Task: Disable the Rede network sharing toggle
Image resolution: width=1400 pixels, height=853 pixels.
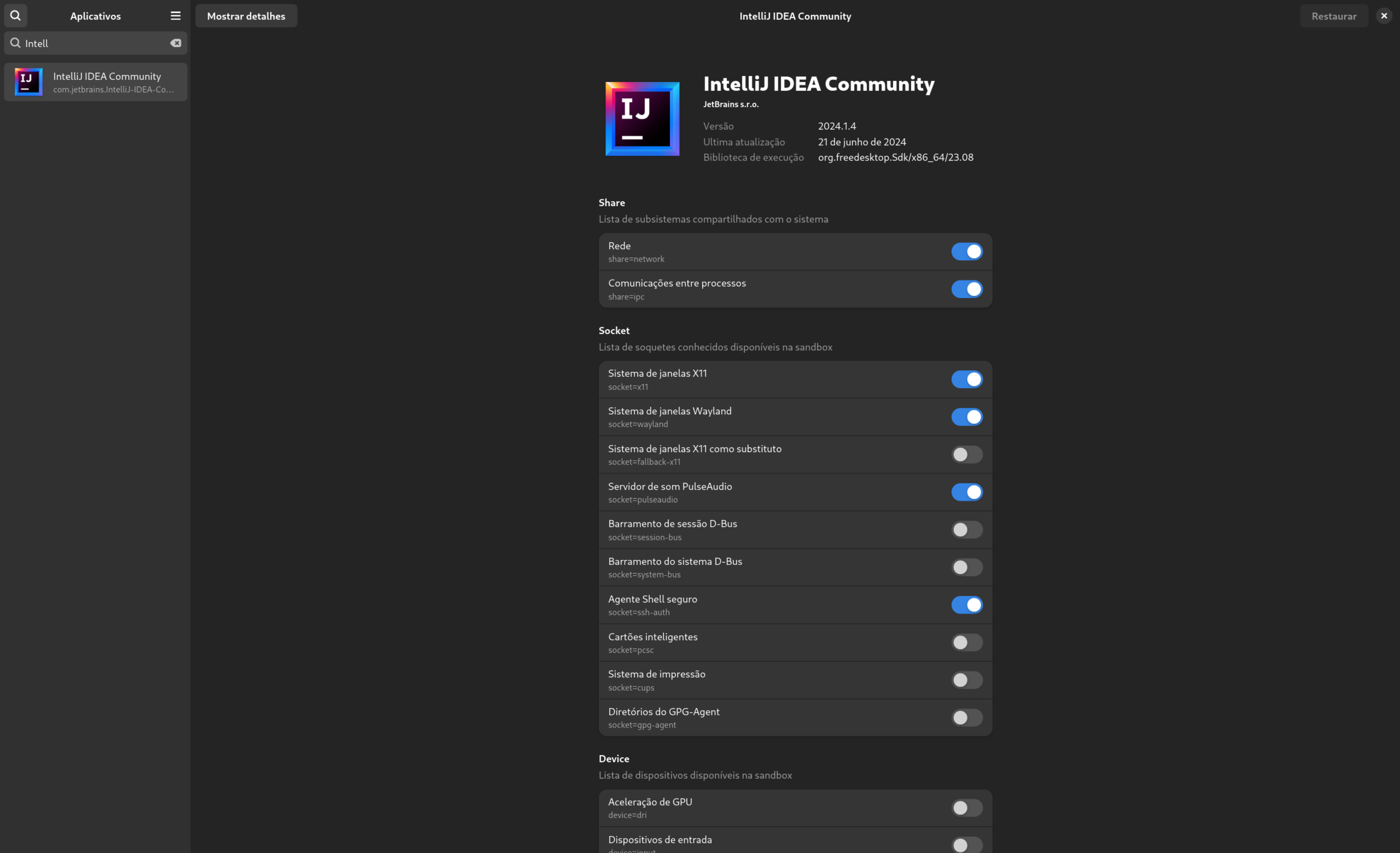Action: click(x=967, y=252)
